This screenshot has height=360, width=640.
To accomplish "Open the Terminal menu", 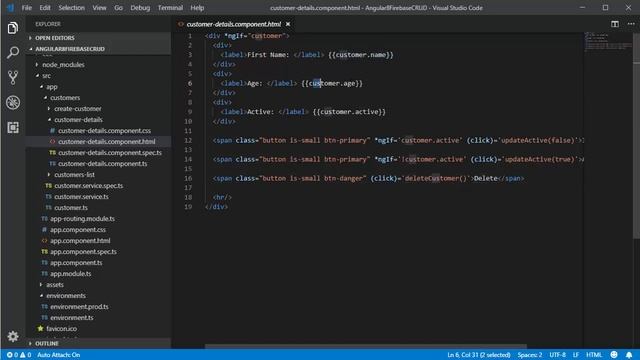I will point(170,8).
